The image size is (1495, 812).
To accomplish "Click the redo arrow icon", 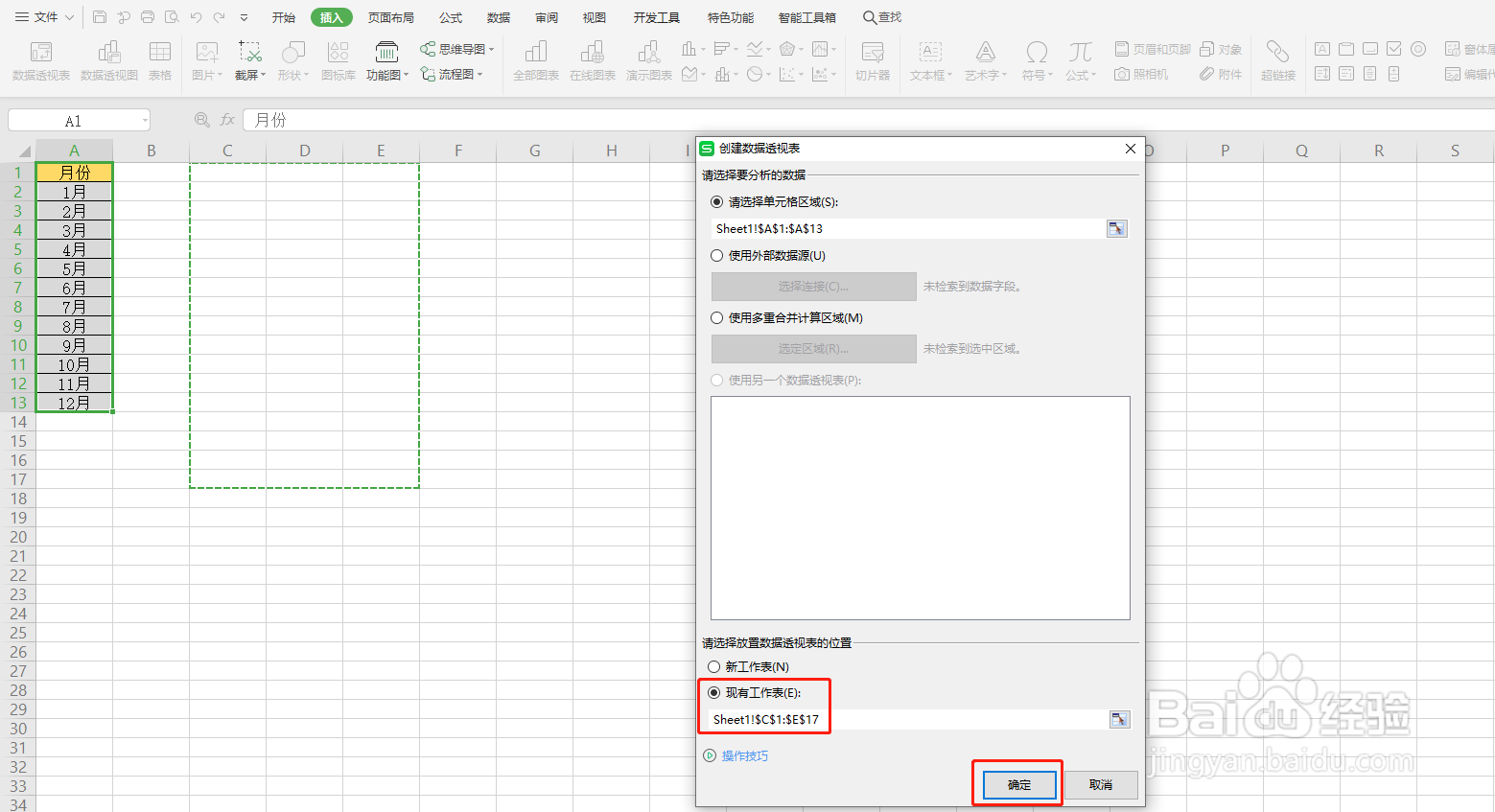I will point(220,17).
